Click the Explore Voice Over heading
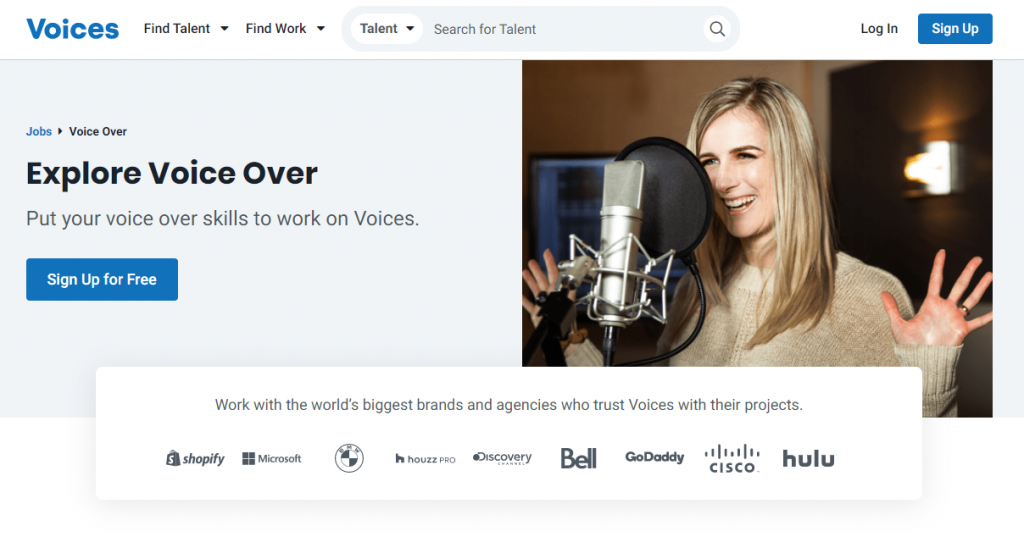 pyautogui.click(x=172, y=173)
